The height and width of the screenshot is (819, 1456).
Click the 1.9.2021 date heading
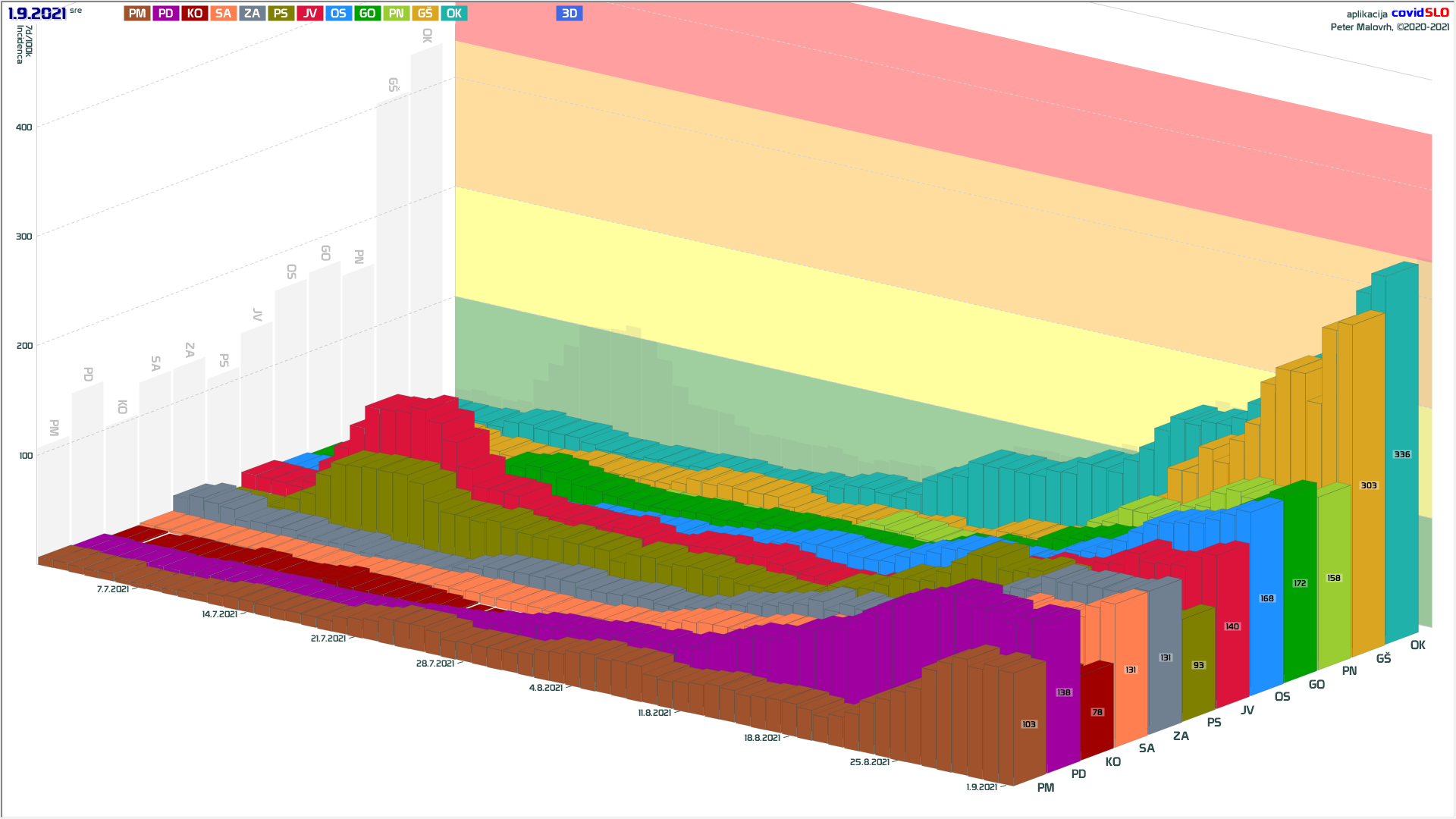click(37, 14)
